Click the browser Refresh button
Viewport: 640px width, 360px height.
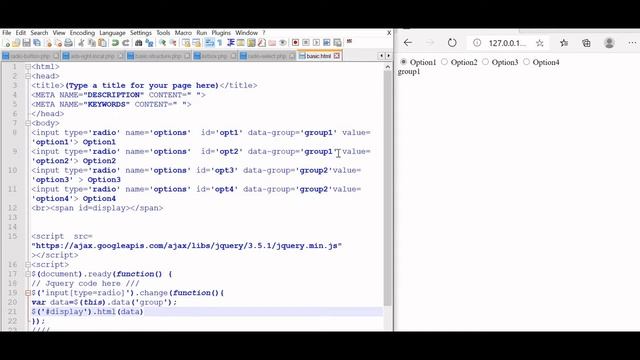452,42
